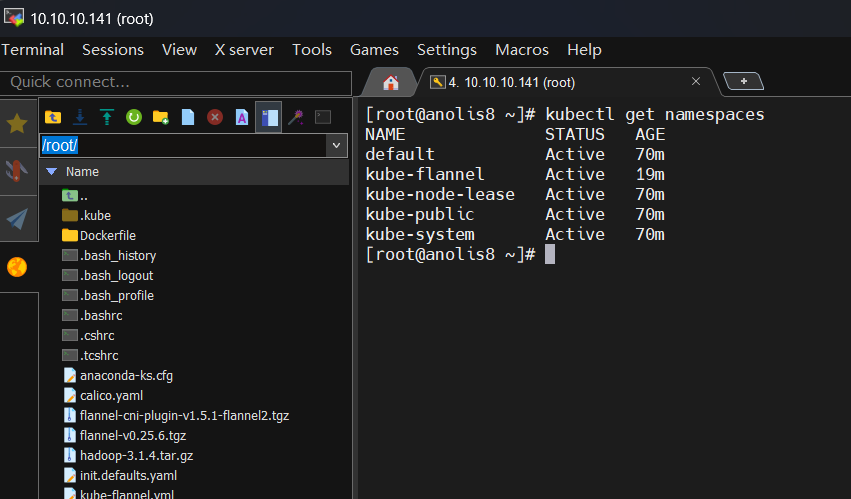
Task: Click the download selected files icon
Action: (80, 117)
